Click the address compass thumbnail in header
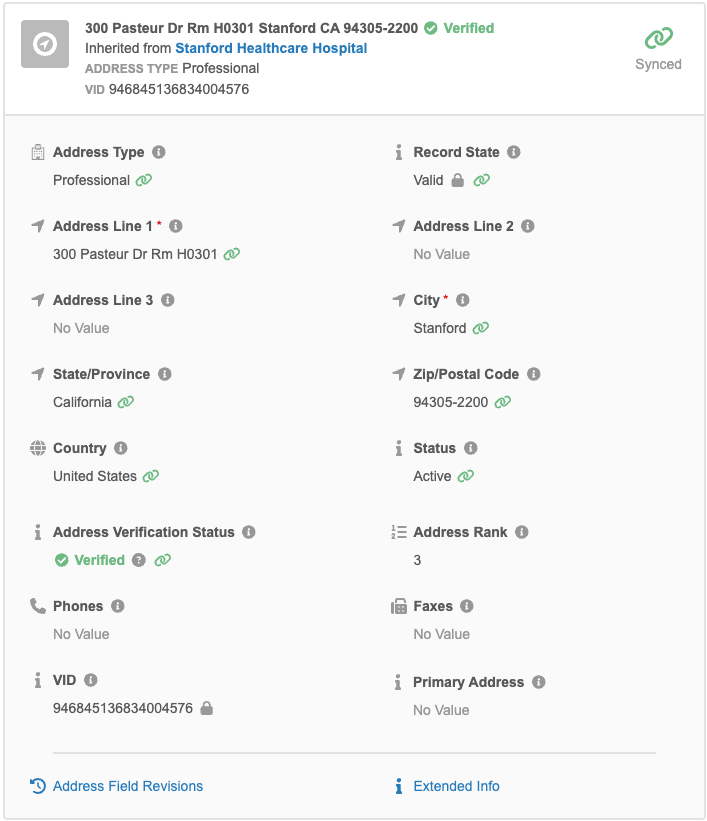 pos(45,44)
